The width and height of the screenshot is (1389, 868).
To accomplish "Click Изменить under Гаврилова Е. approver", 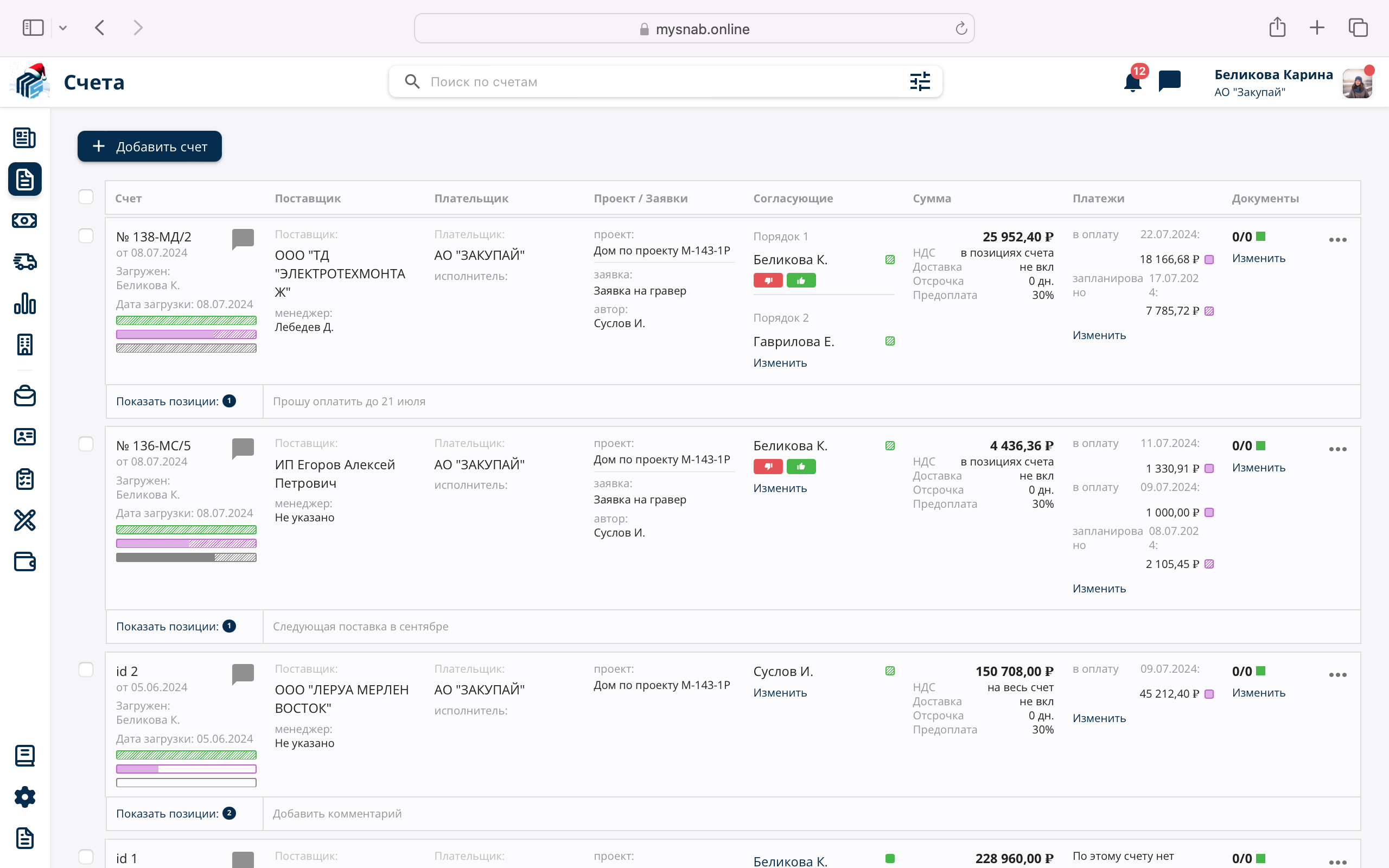I will pyautogui.click(x=780, y=363).
